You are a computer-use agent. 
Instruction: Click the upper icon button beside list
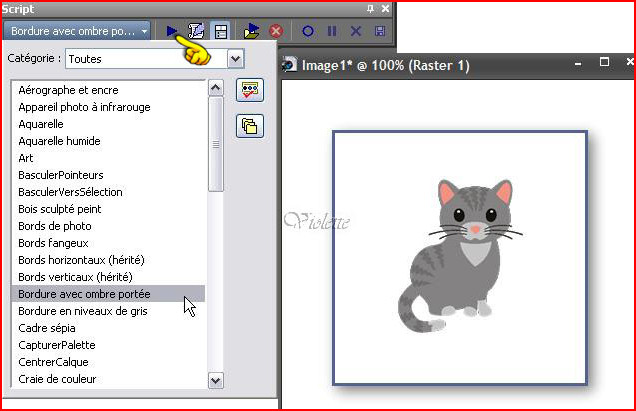click(x=249, y=90)
